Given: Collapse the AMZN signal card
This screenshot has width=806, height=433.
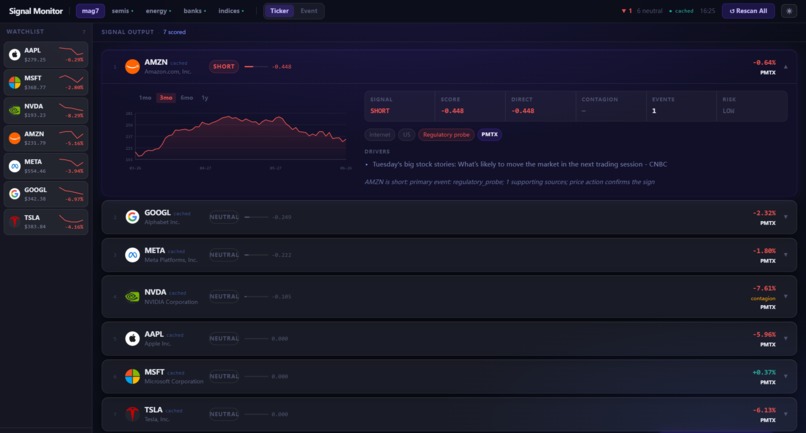Looking at the screenshot, I should pyautogui.click(x=785, y=67).
